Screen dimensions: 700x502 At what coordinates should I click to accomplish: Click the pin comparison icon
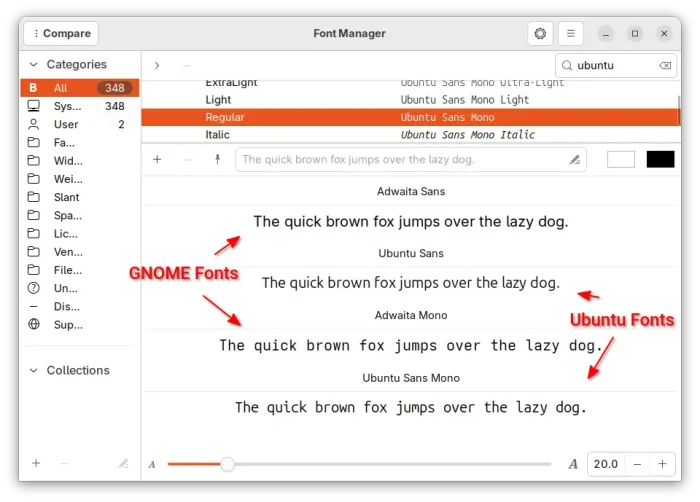217,159
